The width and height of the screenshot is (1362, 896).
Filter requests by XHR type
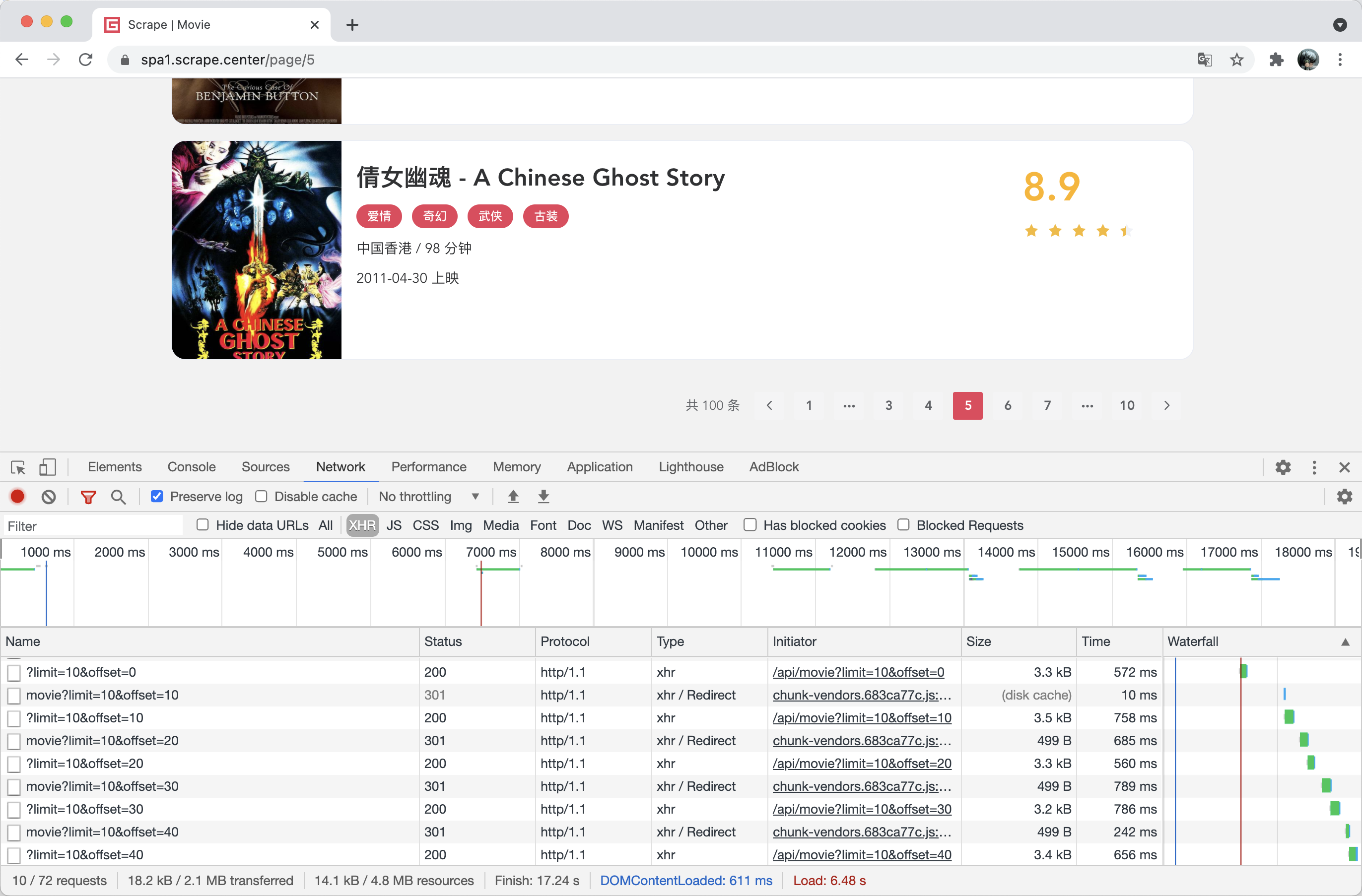[x=362, y=525]
